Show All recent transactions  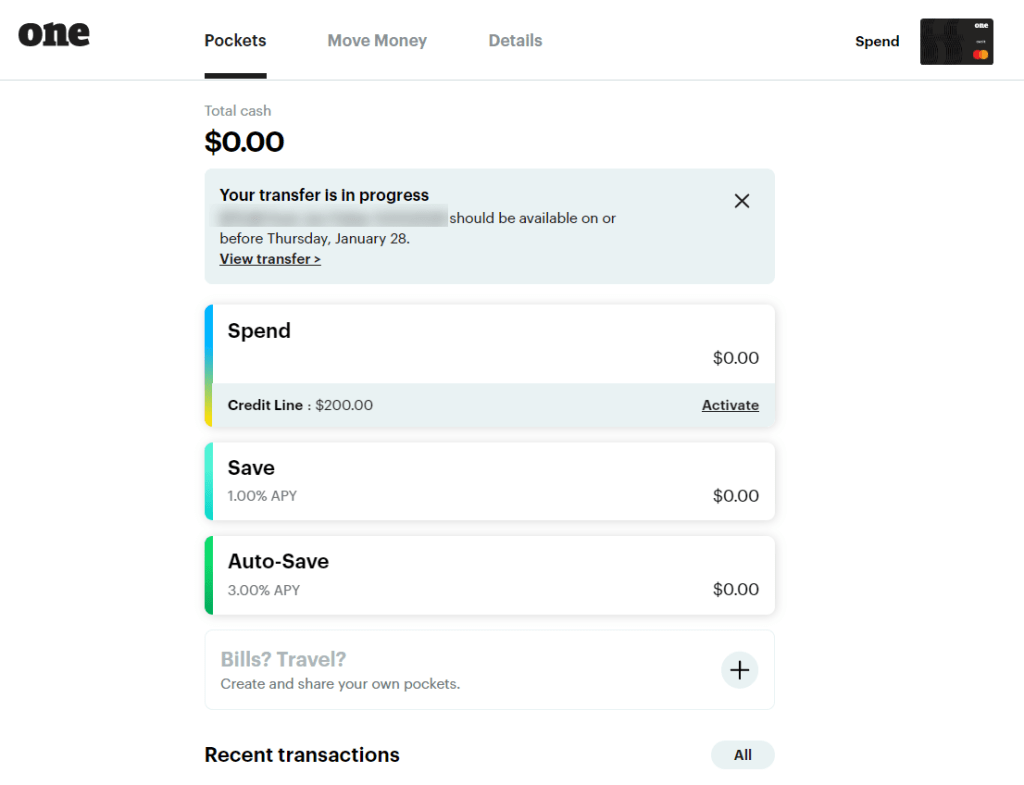coord(742,755)
